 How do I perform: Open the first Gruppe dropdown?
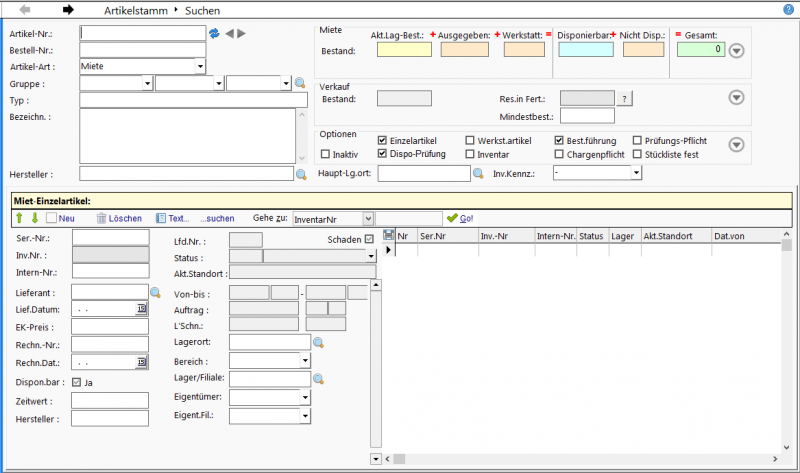click(147, 83)
